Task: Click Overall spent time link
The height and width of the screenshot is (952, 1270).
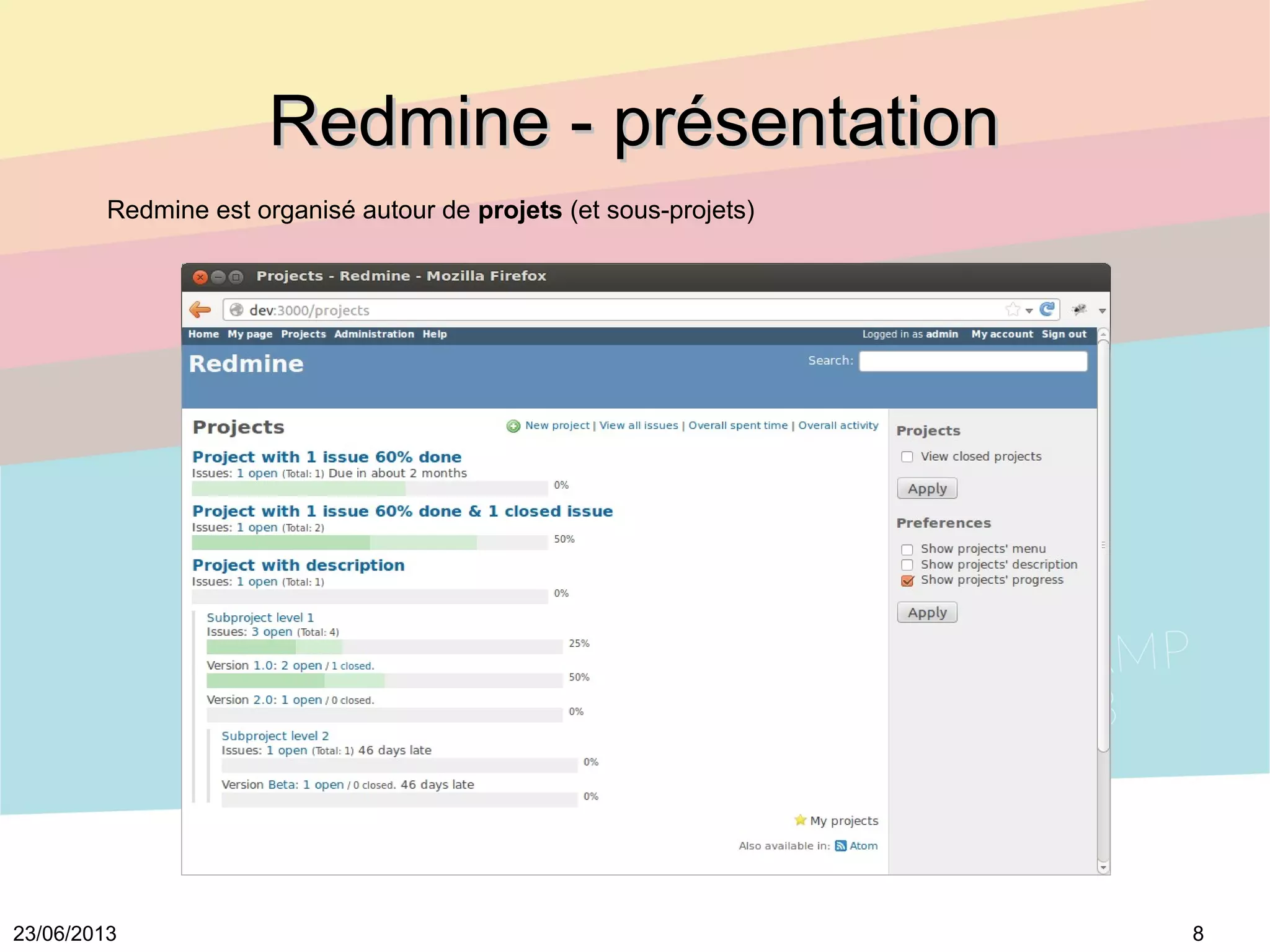Action: [x=738, y=425]
